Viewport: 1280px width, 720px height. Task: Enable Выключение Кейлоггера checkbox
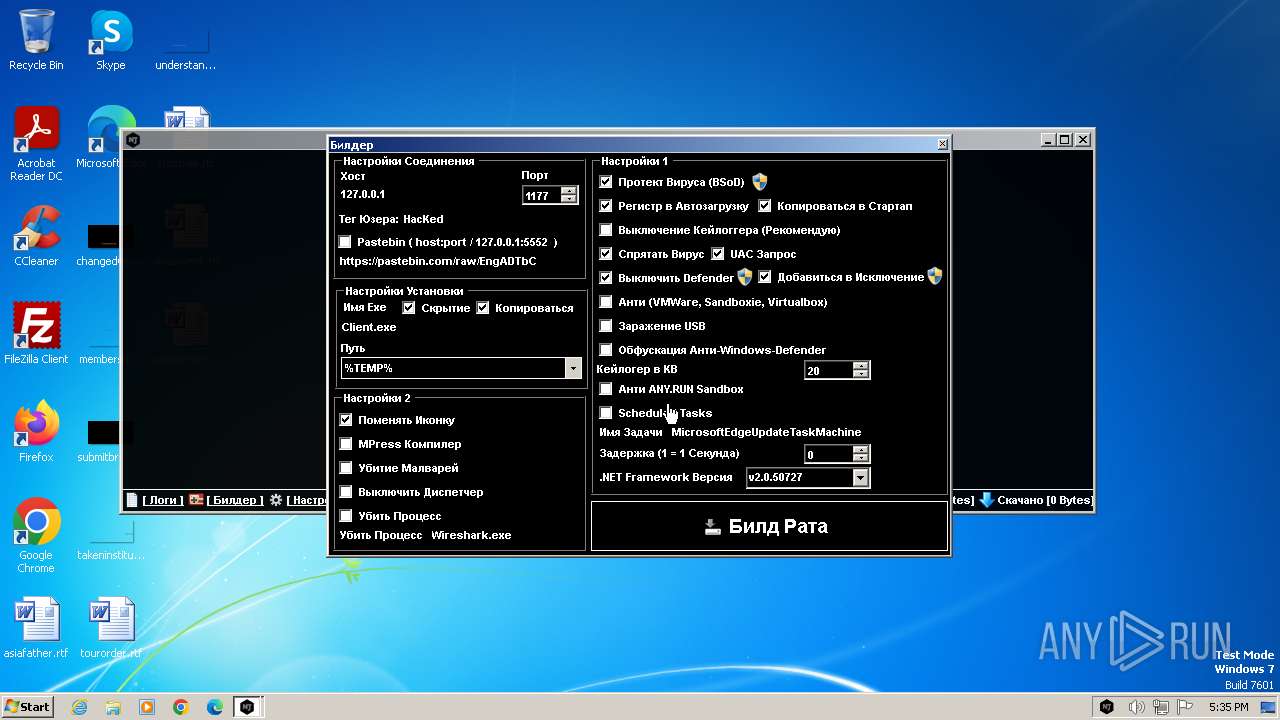pos(606,230)
